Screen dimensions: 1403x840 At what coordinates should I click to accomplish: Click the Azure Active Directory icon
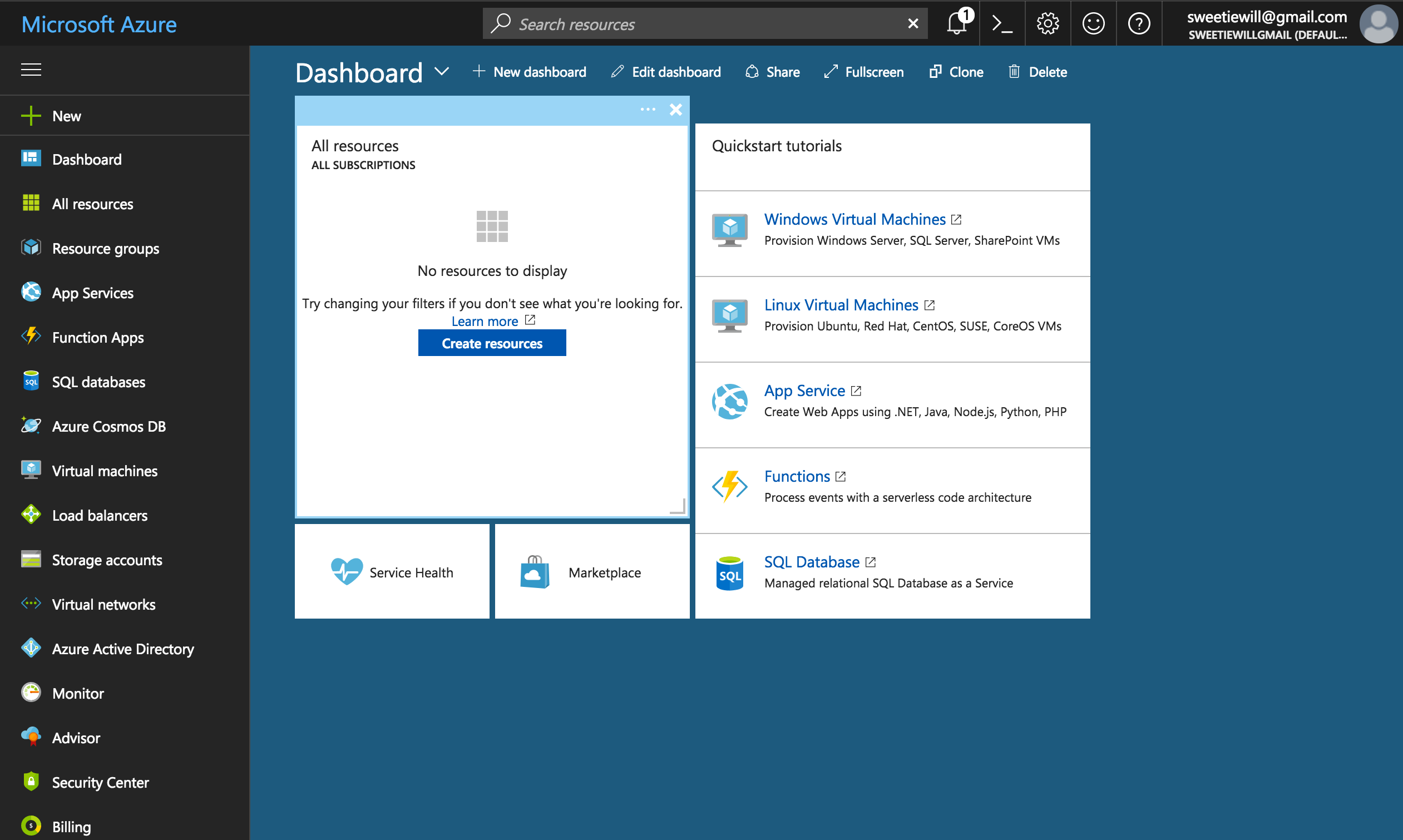pos(31,648)
